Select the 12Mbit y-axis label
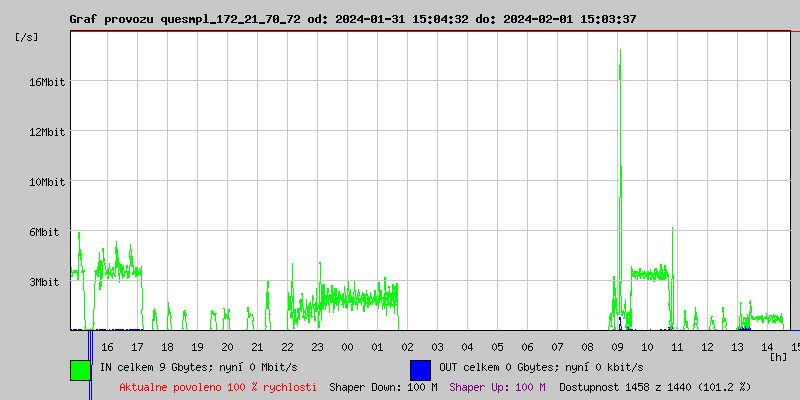 point(47,132)
